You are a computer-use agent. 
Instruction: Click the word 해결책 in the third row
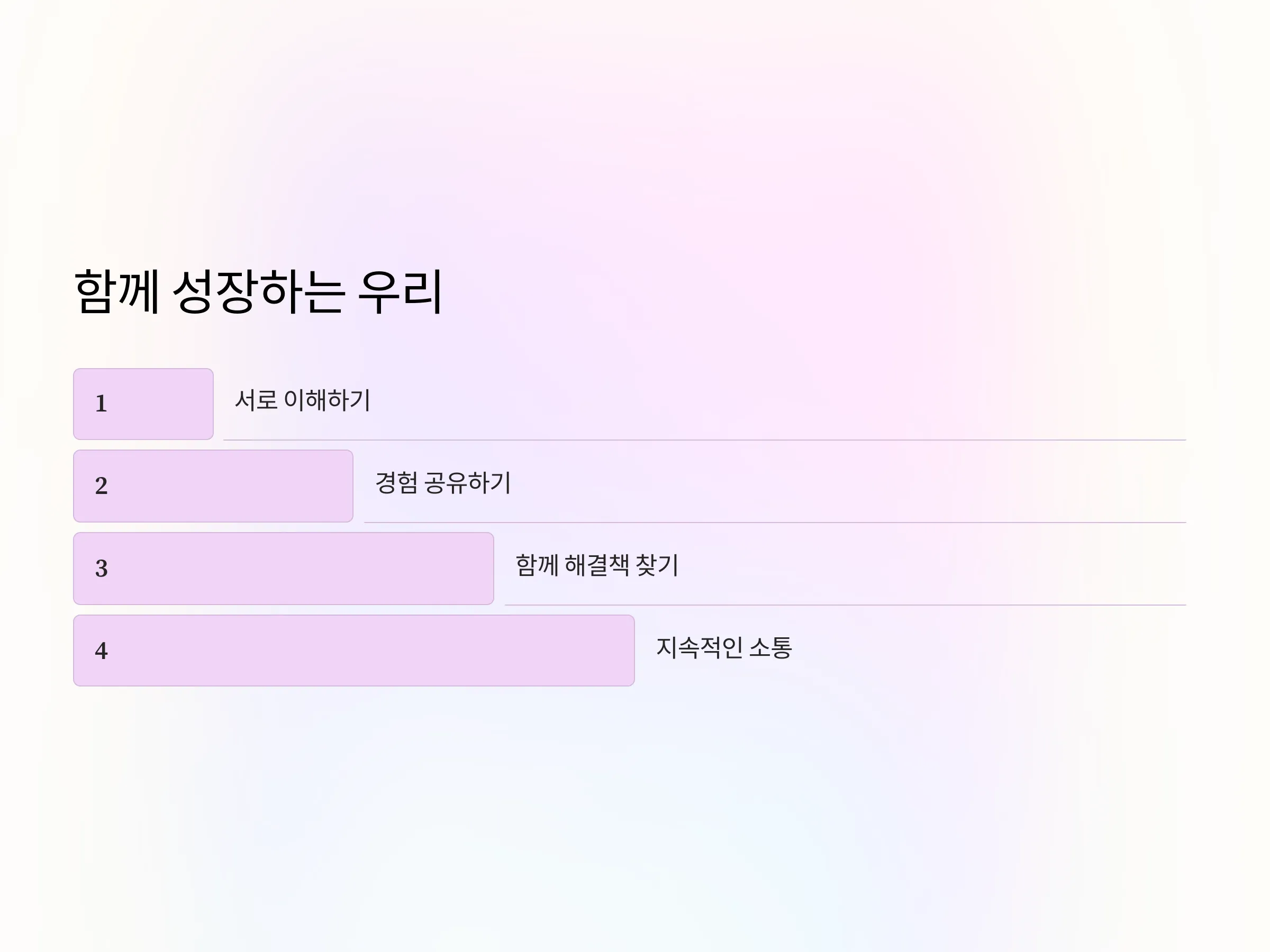(x=597, y=565)
